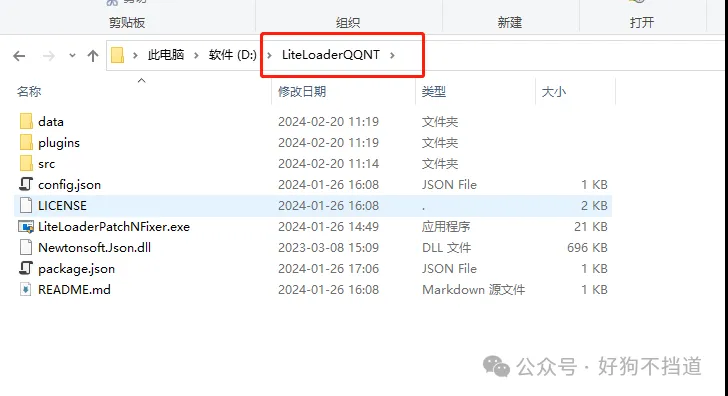Click the 2024-01-26 14:49 modified date

pyautogui.click(x=328, y=227)
